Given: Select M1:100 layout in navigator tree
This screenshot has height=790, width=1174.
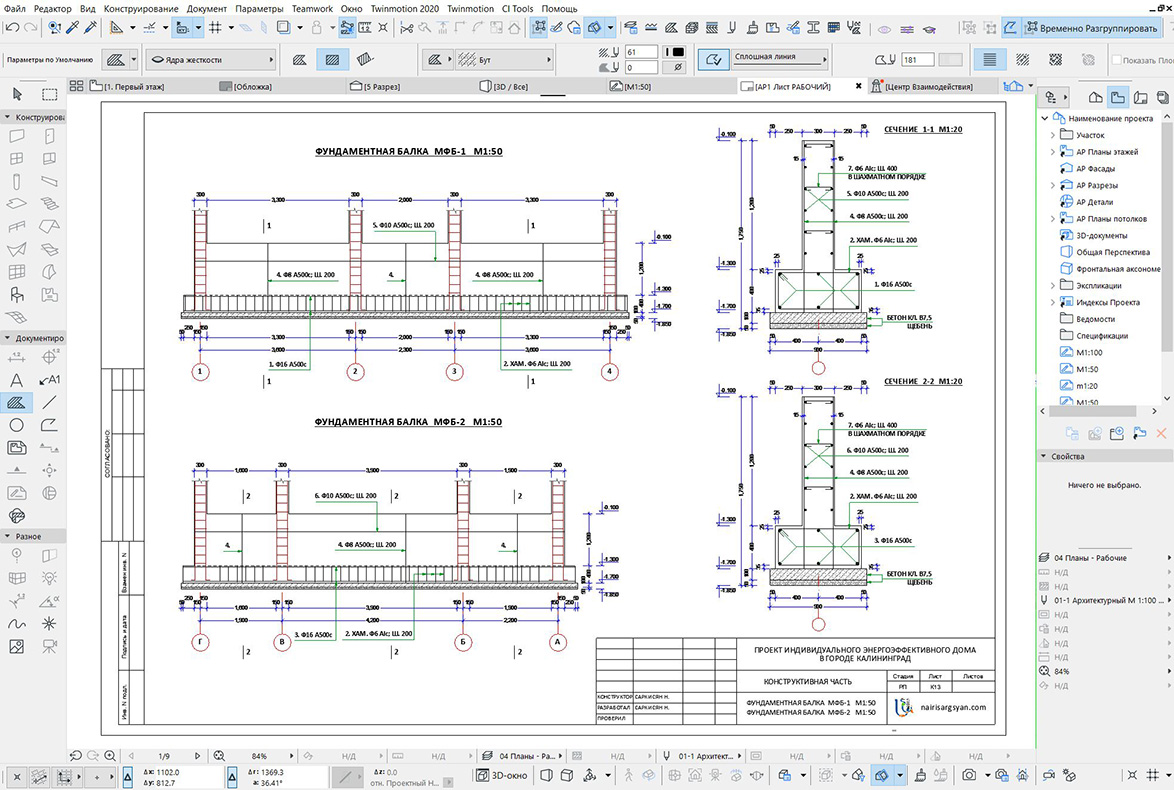Looking at the screenshot, I should coord(1089,353).
